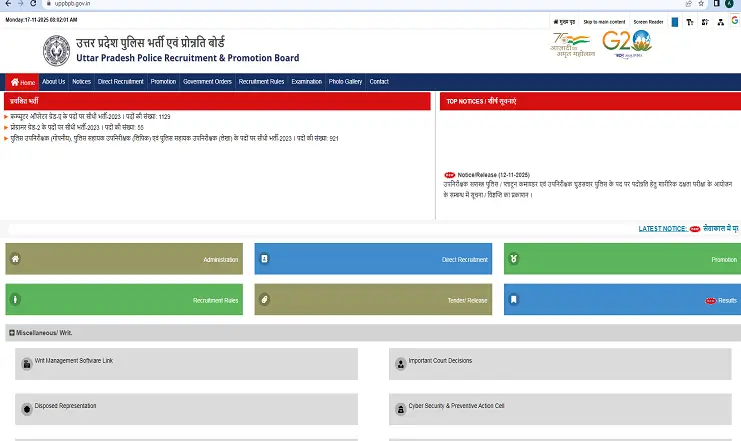
Task: Click the icon beside Important Court Decisions
Action: (401, 364)
